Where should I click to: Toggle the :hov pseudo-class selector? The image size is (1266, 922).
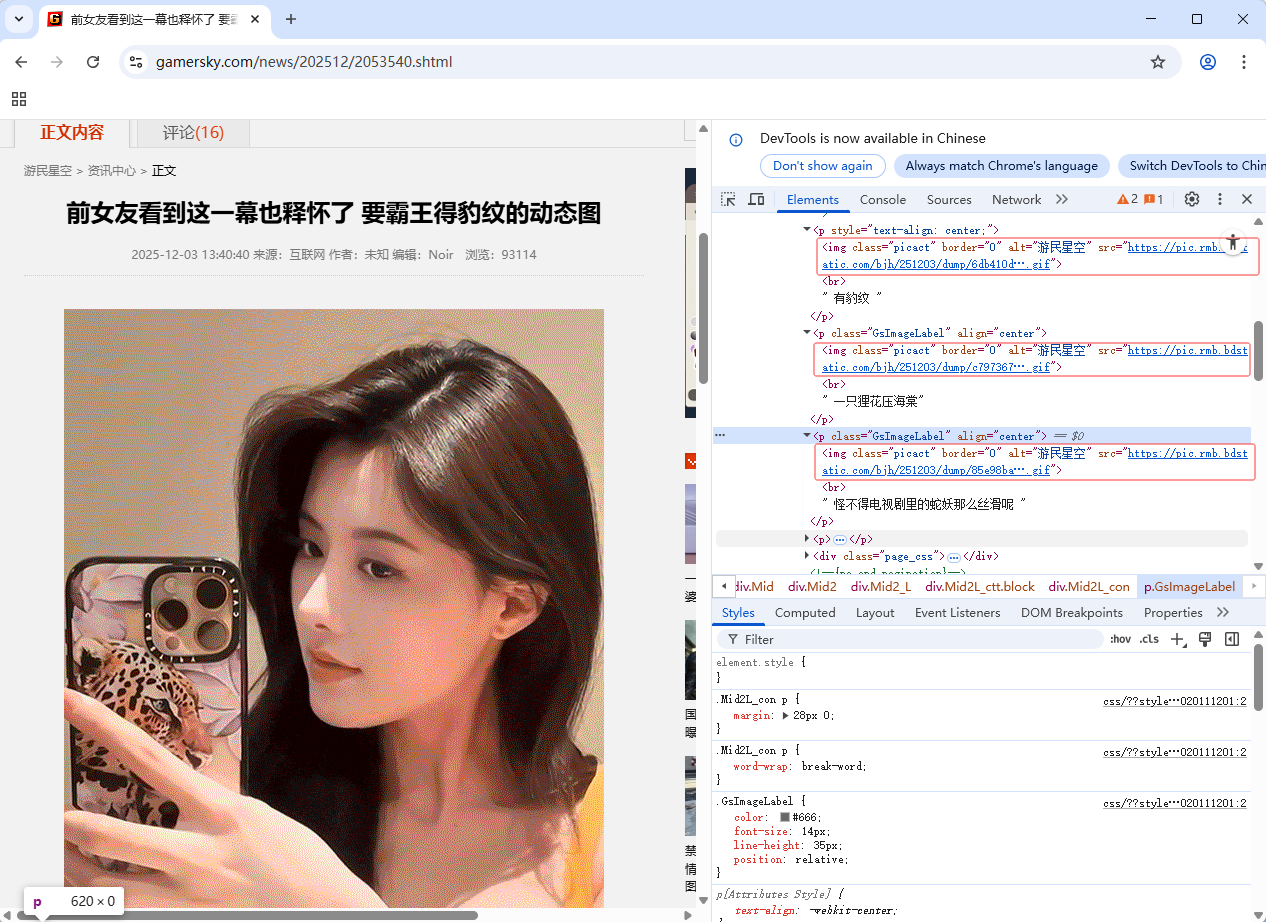1120,639
